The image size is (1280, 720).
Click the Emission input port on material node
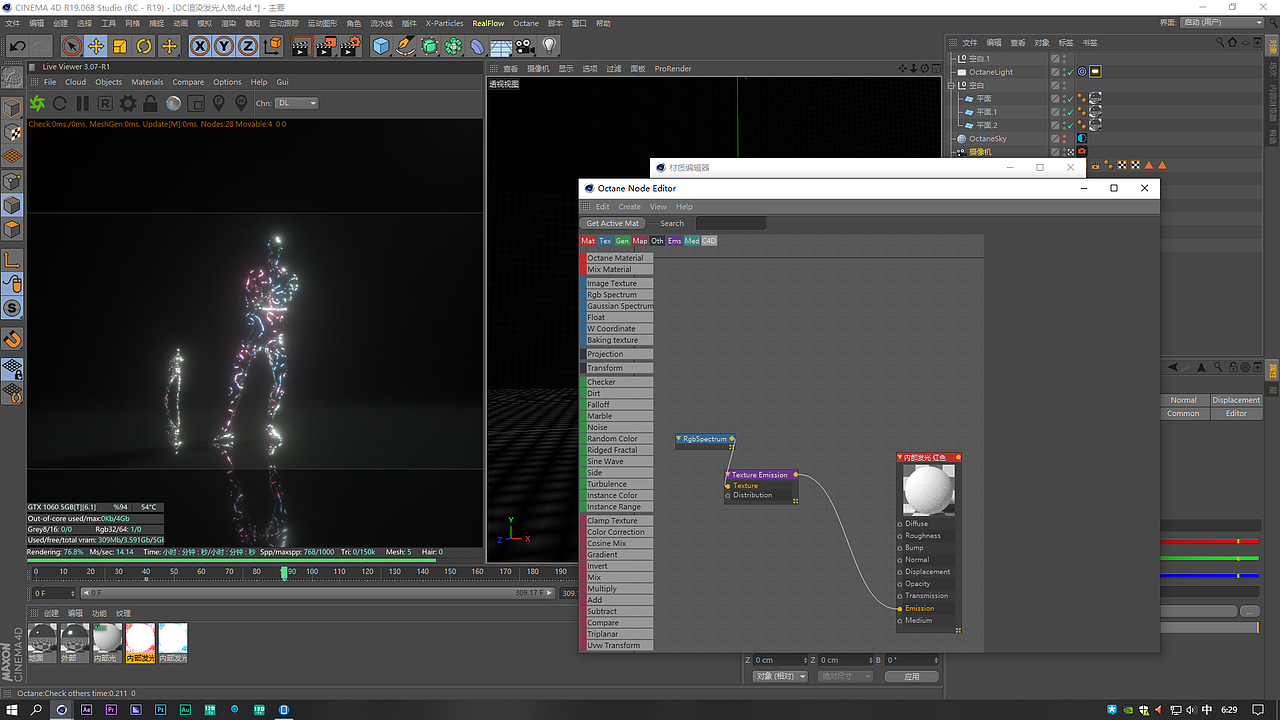[900, 608]
